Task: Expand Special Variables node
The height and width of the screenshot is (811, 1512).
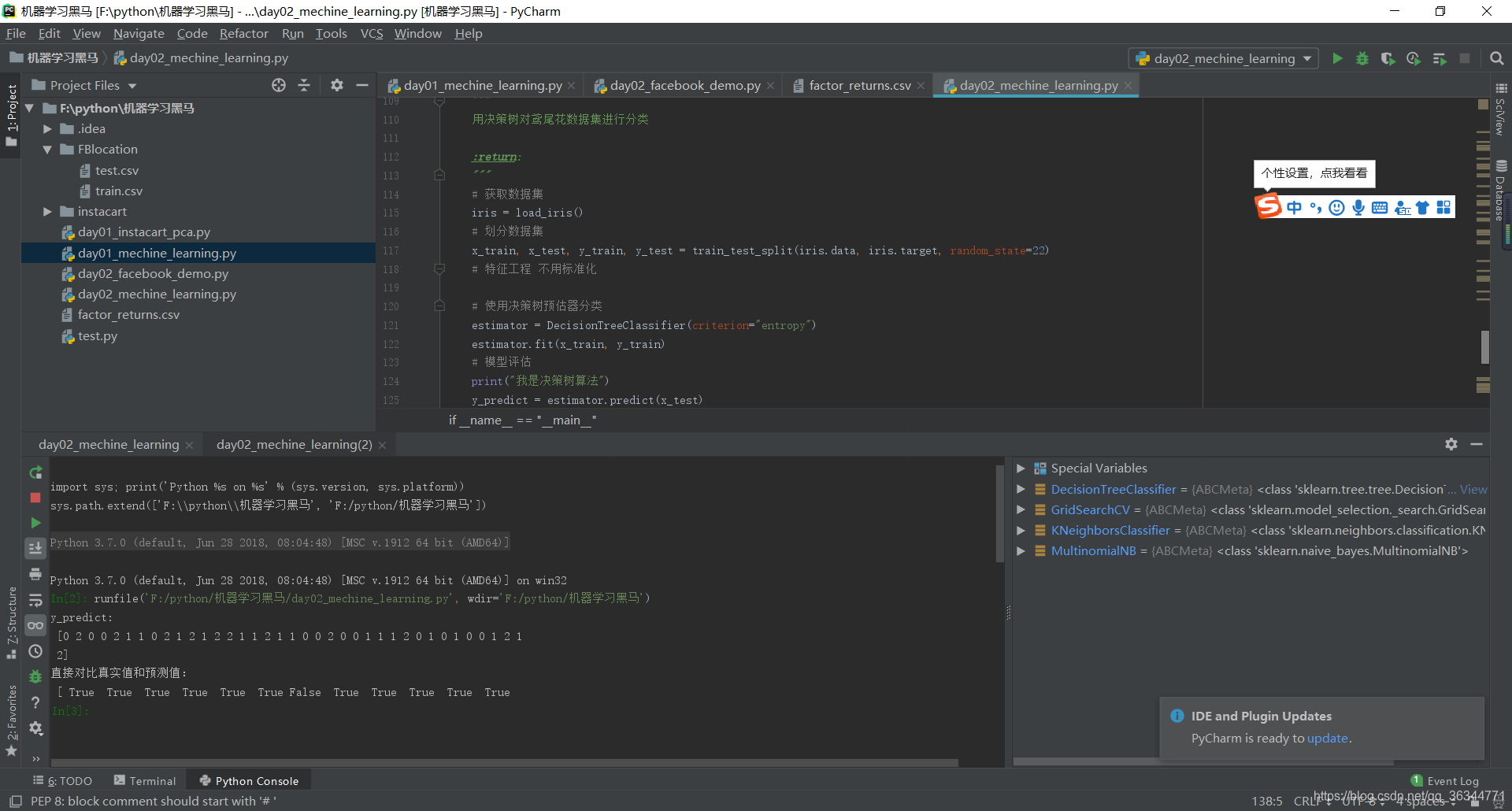Action: click(1021, 468)
